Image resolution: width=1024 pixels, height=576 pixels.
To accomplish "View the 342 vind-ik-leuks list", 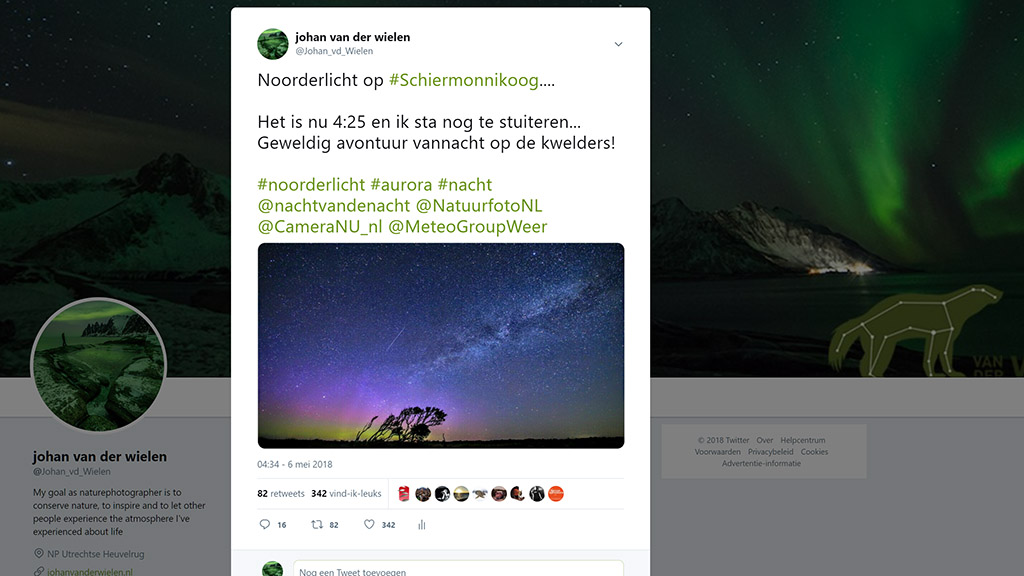I will pos(346,494).
